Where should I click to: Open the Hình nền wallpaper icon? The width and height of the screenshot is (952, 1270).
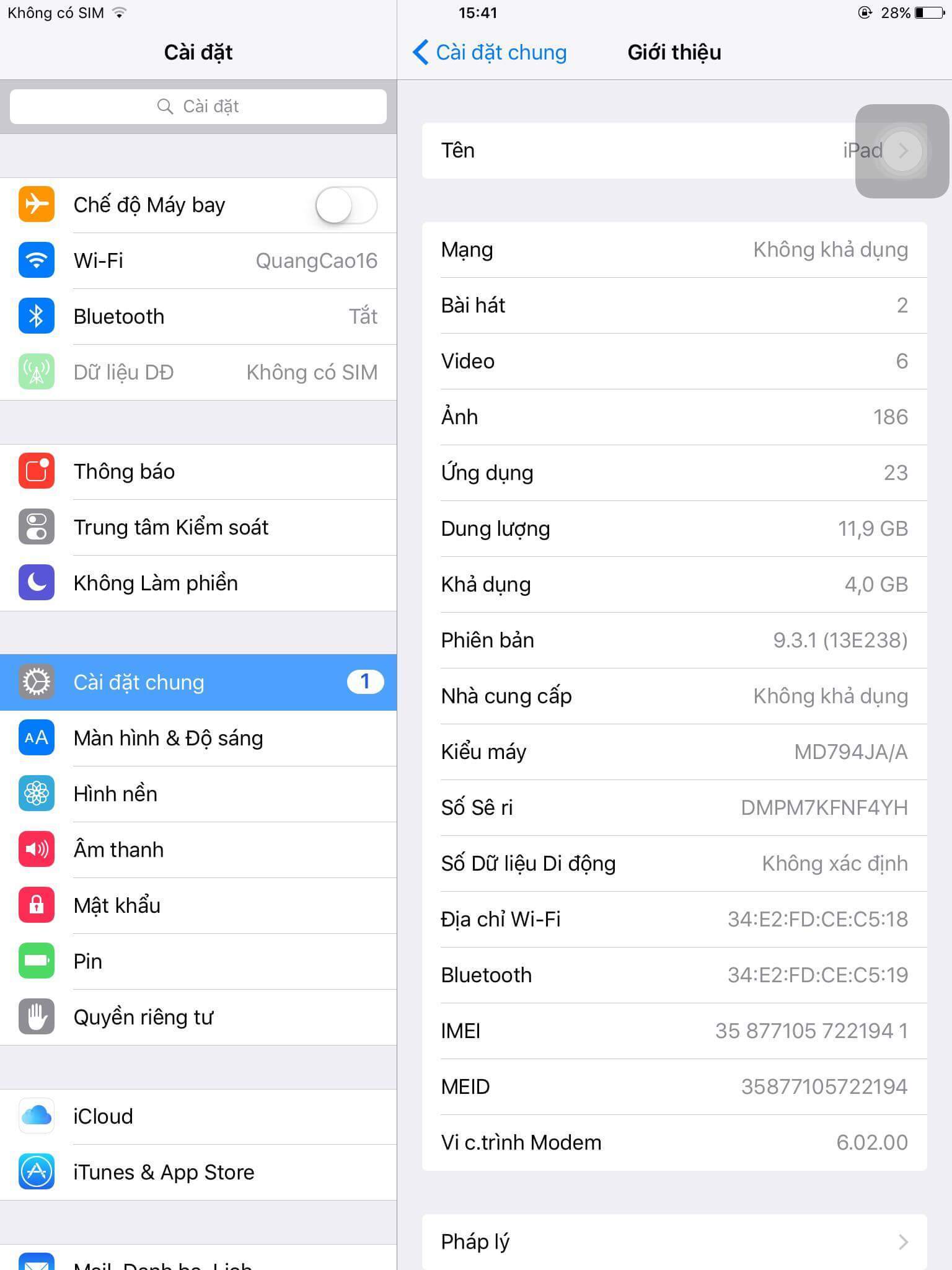[37, 794]
